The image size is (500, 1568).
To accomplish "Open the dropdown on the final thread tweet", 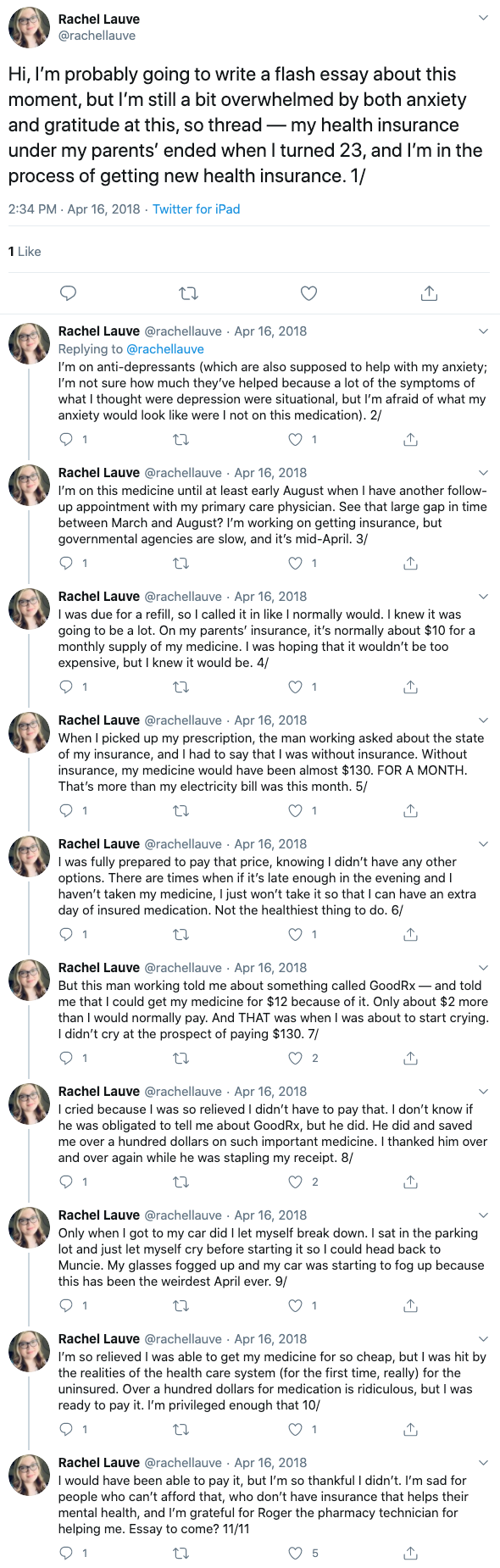I will [x=483, y=1462].
